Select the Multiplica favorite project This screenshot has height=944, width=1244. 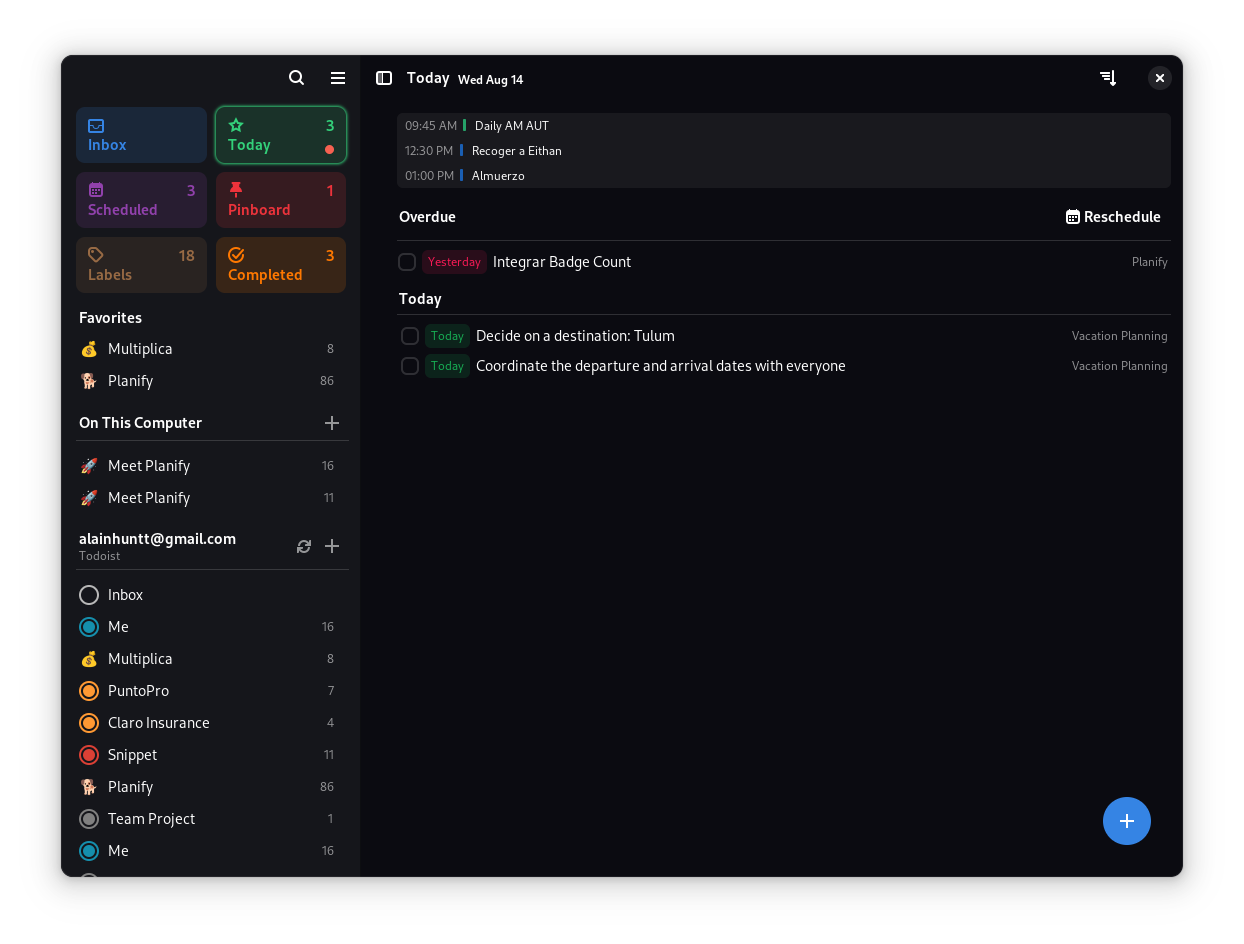(x=140, y=348)
